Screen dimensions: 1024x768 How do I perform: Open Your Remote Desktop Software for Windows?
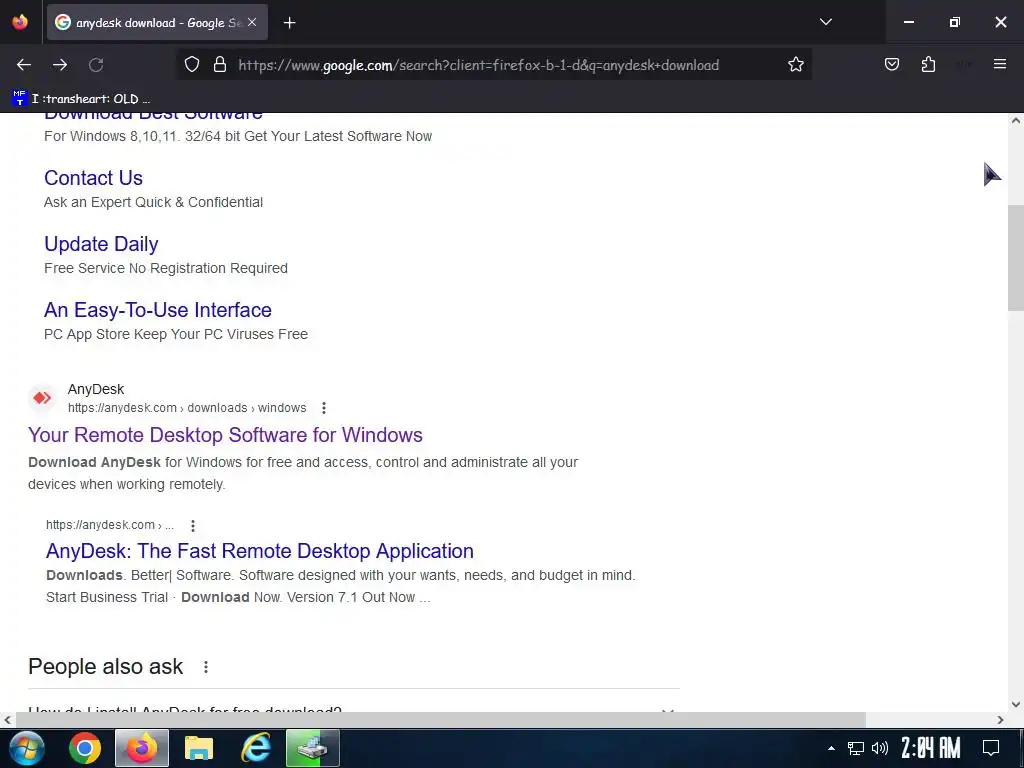coord(225,435)
